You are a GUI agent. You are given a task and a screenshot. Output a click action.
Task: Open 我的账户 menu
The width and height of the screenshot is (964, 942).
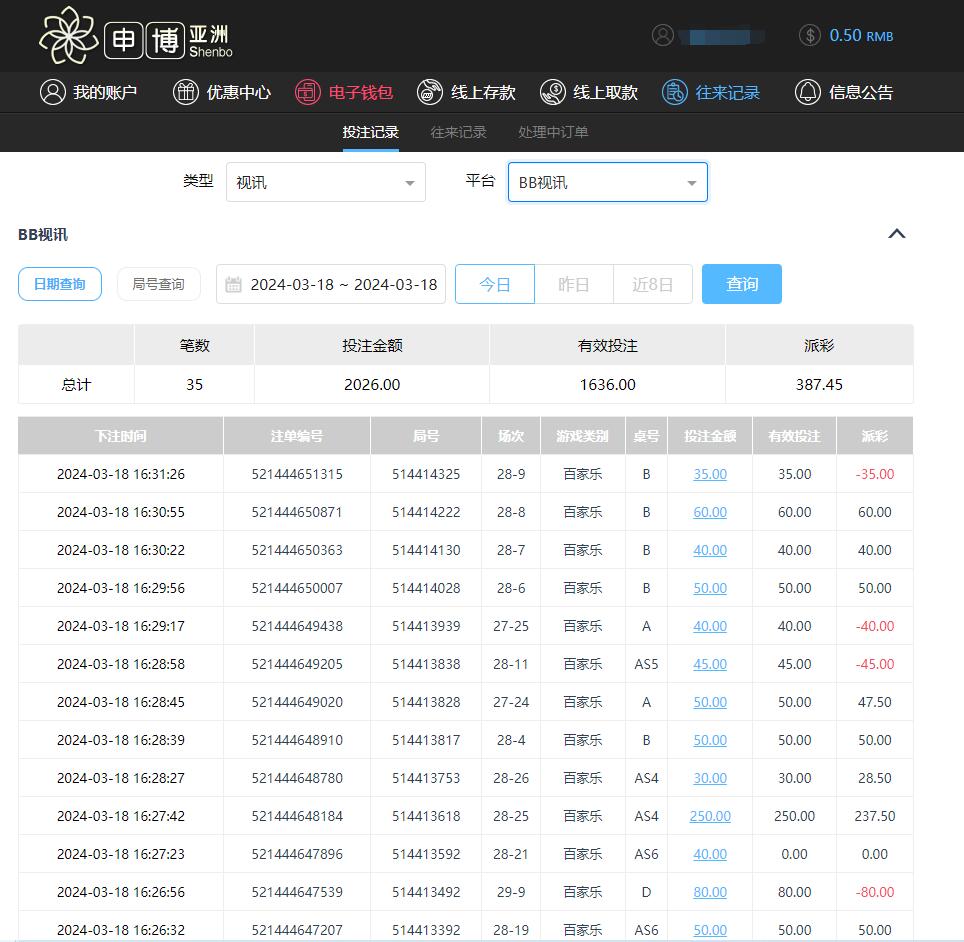[89, 92]
